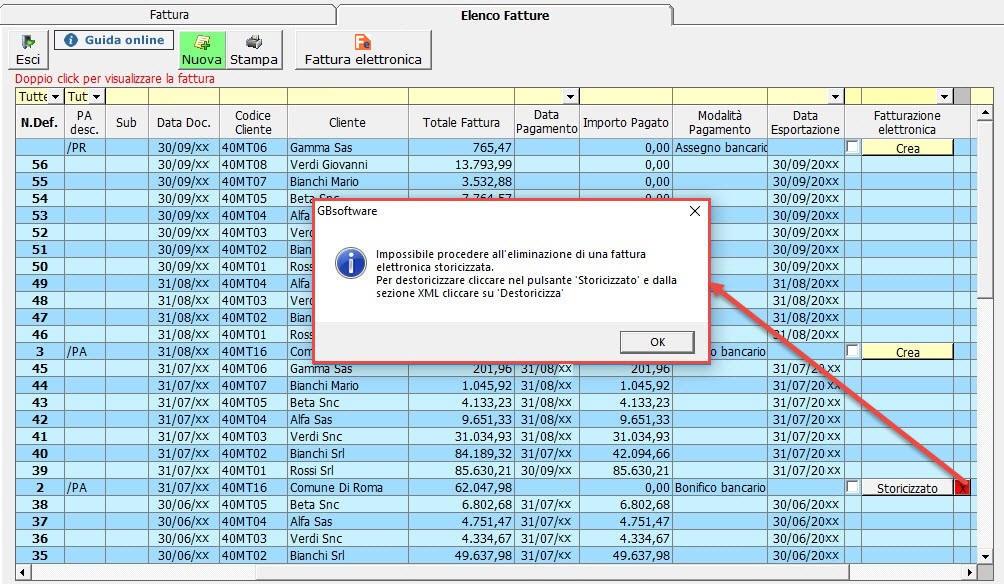Click the vertical scrollbar down arrow
Viewport: 1004px width, 584px height.
click(985, 556)
